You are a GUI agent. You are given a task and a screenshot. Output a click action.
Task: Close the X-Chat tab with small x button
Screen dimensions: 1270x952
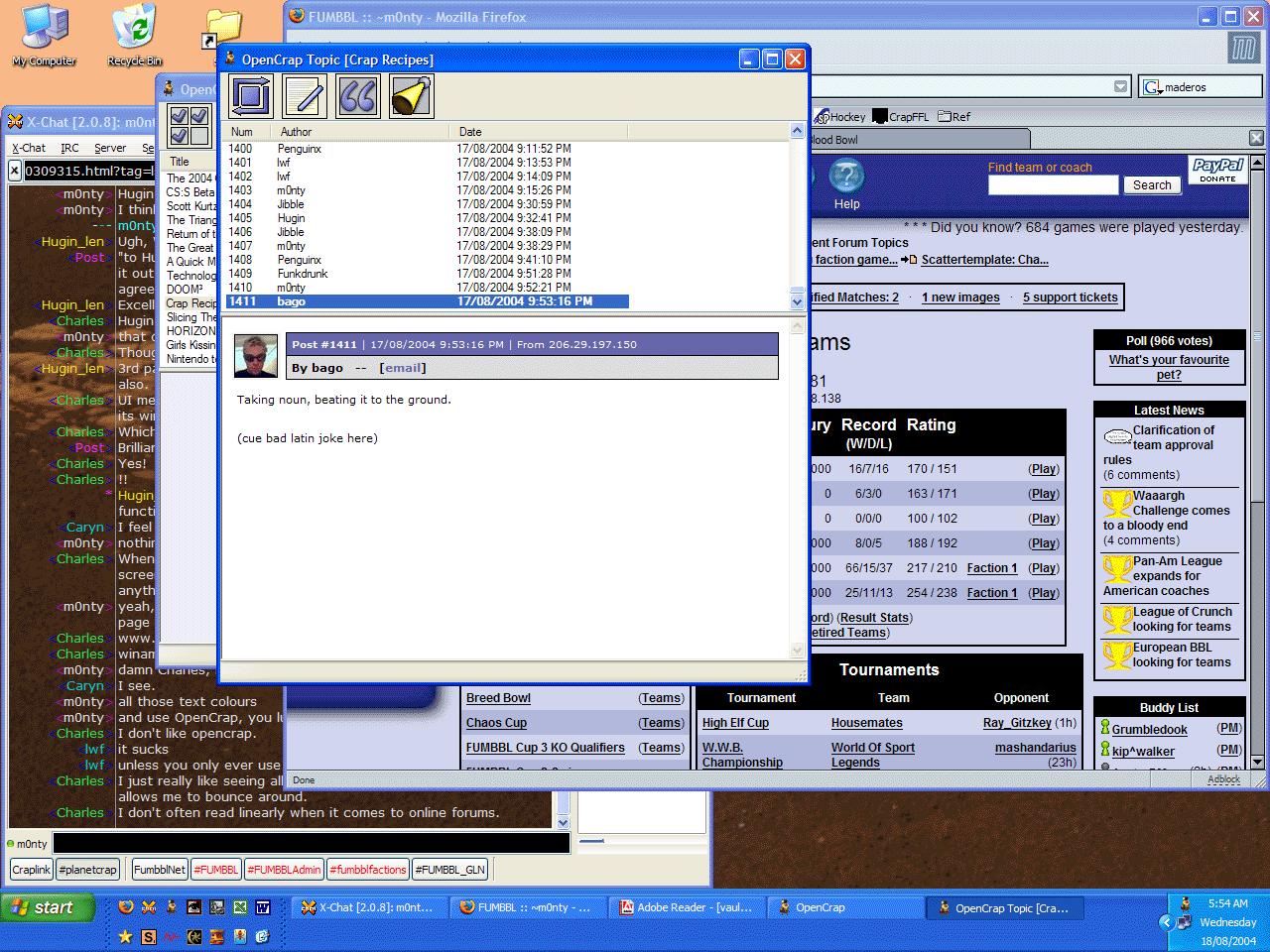pyautogui.click(x=15, y=171)
